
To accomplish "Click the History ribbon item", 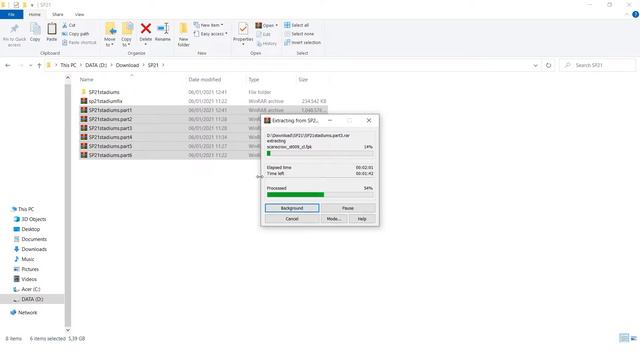I will [x=267, y=43].
